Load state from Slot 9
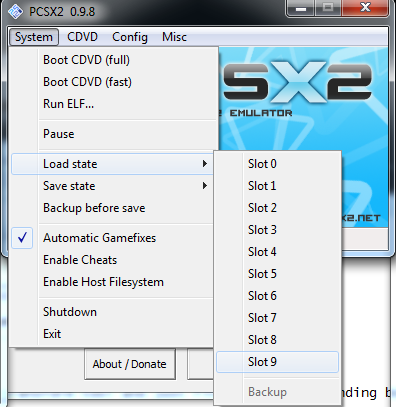Image resolution: width=396 pixels, height=407 pixels. pyautogui.click(x=277, y=362)
